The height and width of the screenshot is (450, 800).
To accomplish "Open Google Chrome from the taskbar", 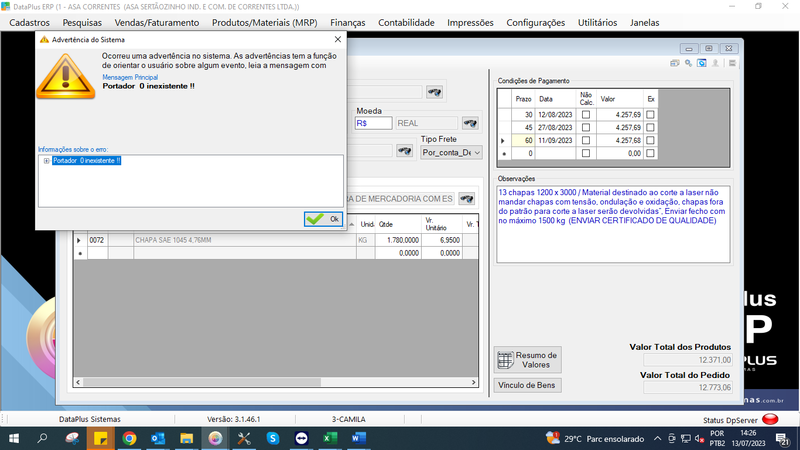I will click(x=130, y=438).
